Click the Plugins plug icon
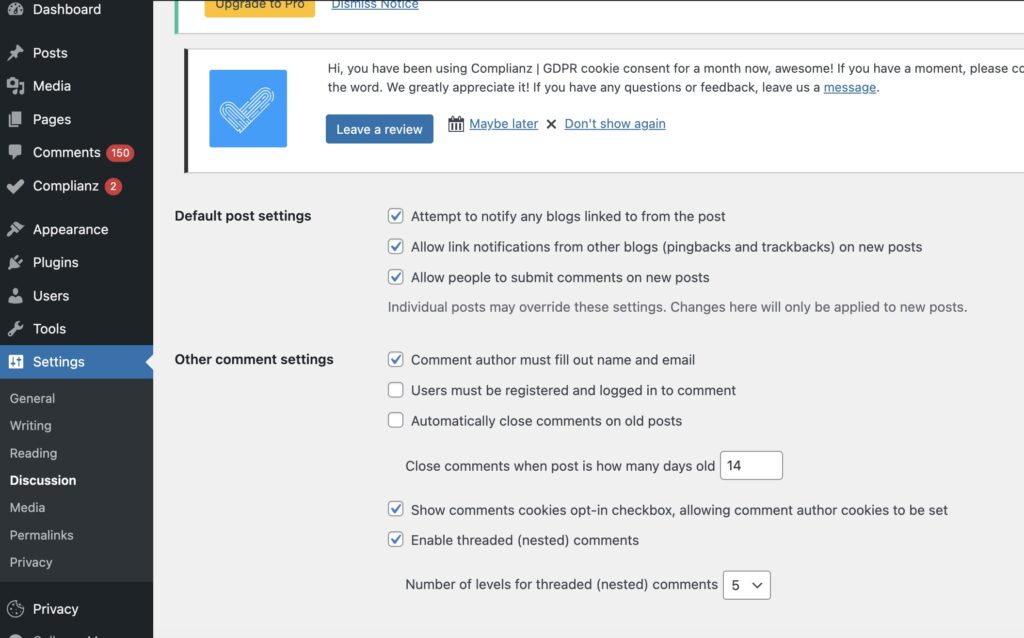The width and height of the screenshot is (1024, 638). (15, 262)
